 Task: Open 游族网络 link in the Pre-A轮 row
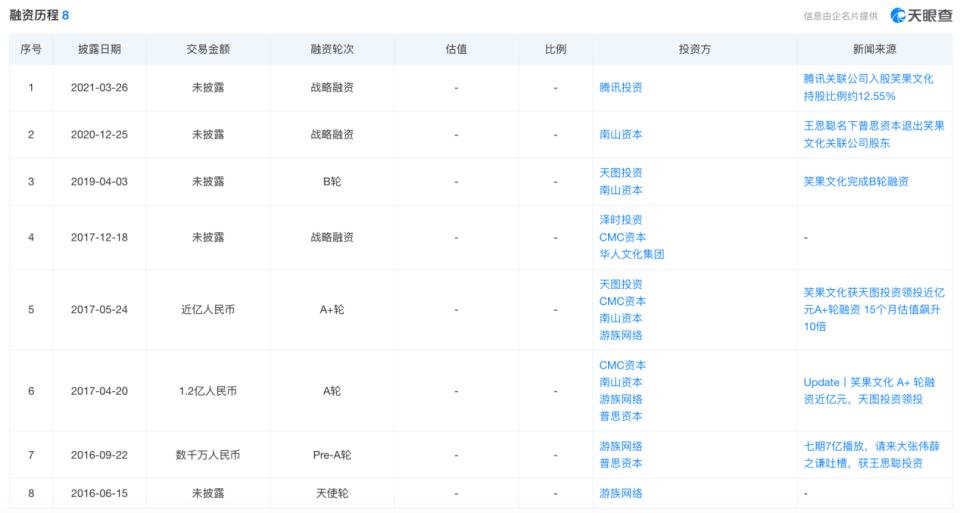620,446
